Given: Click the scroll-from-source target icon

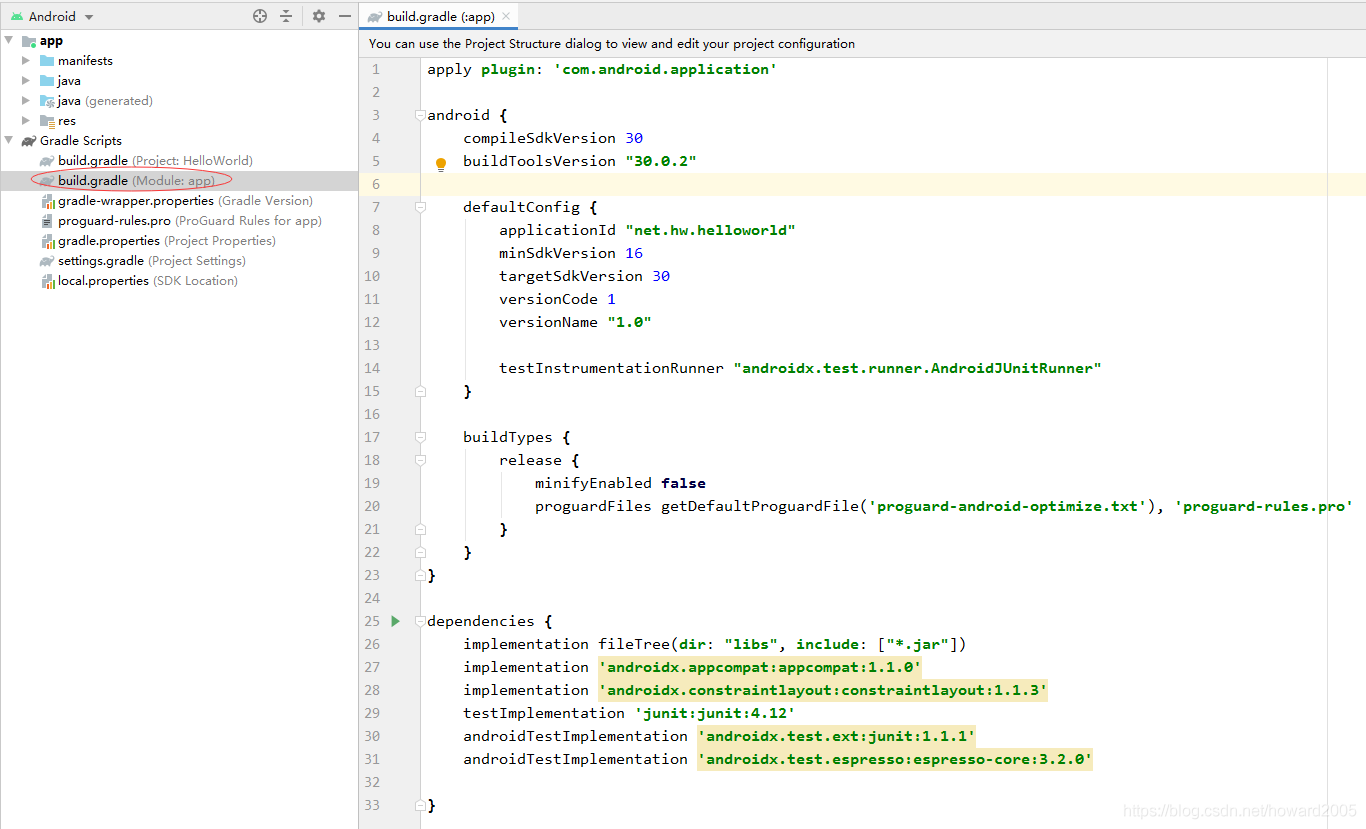Looking at the screenshot, I should tap(260, 16).
